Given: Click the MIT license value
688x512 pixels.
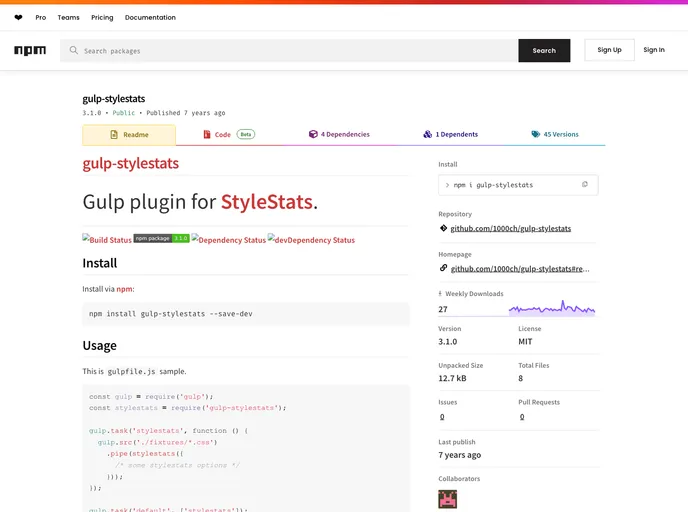Looking at the screenshot, I should (525, 341).
